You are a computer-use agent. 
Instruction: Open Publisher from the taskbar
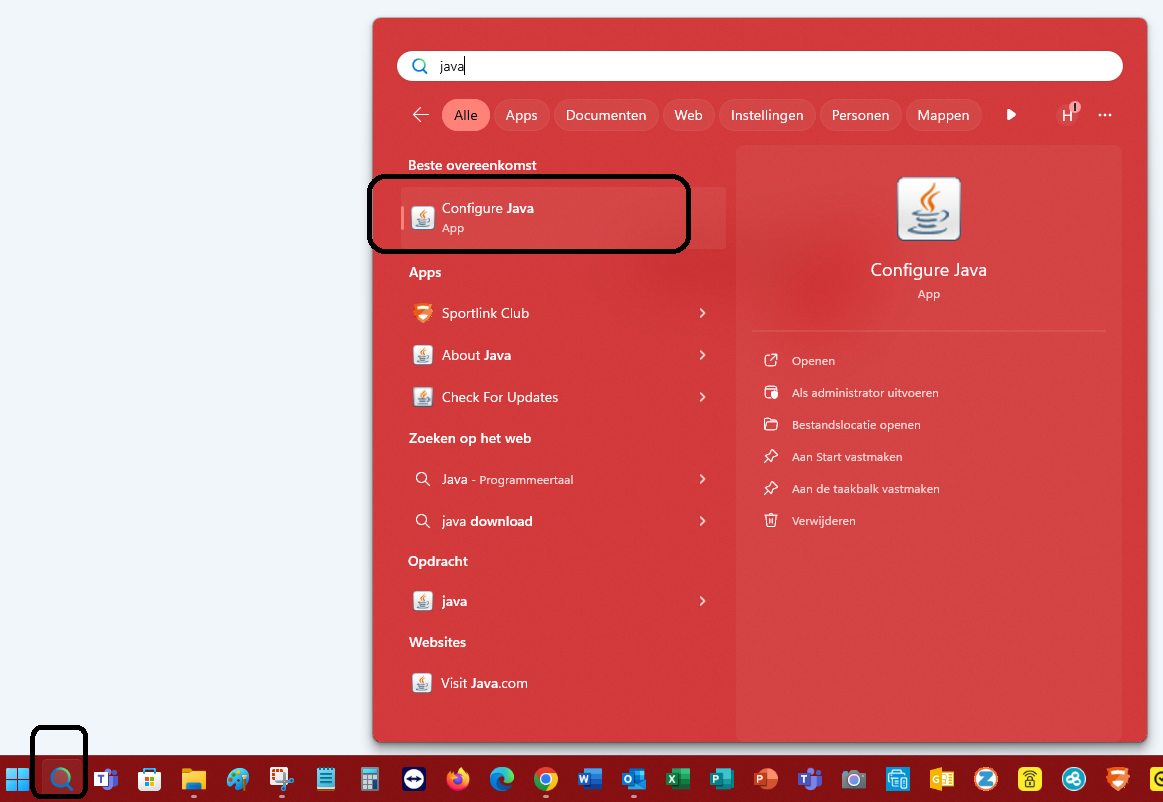click(722, 779)
